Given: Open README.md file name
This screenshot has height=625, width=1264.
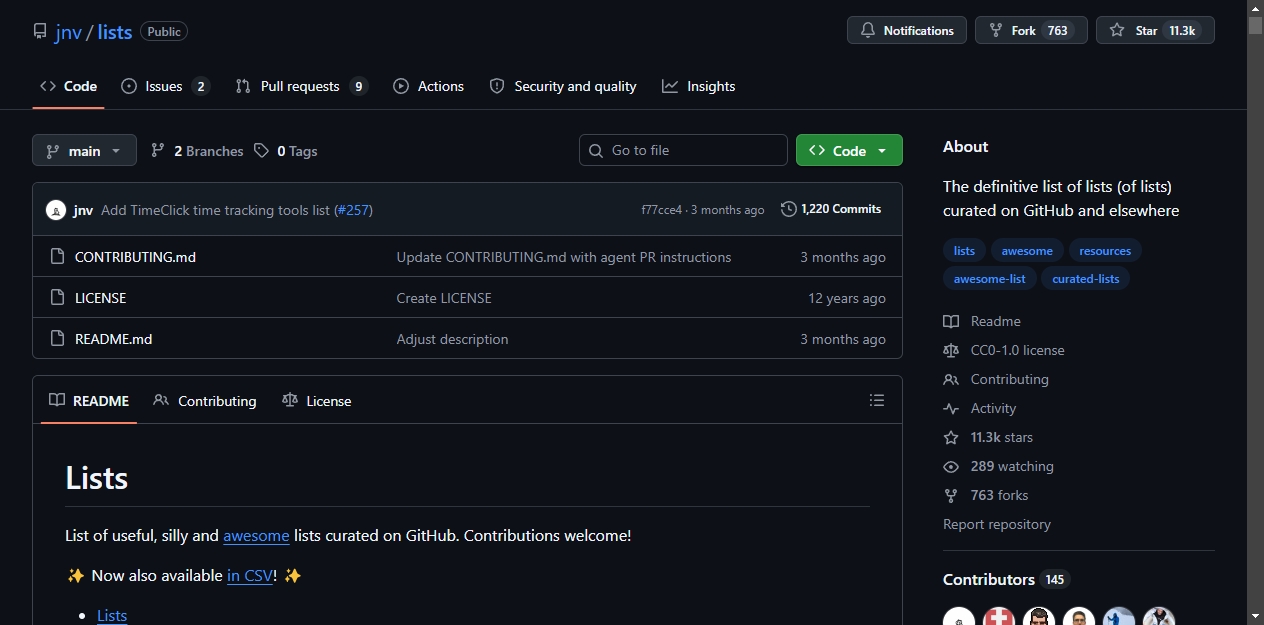Looking at the screenshot, I should click(x=114, y=339).
